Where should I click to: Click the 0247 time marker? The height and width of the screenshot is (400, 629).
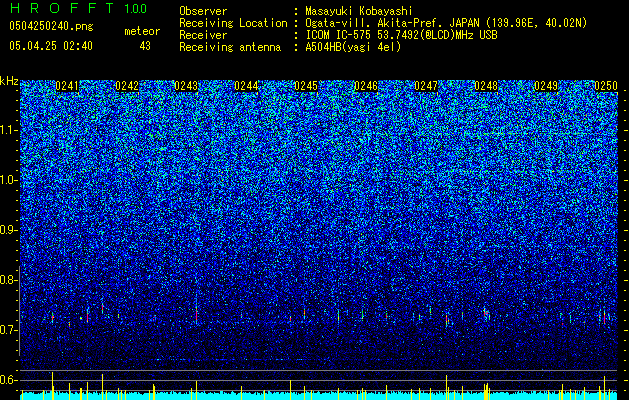coord(426,86)
